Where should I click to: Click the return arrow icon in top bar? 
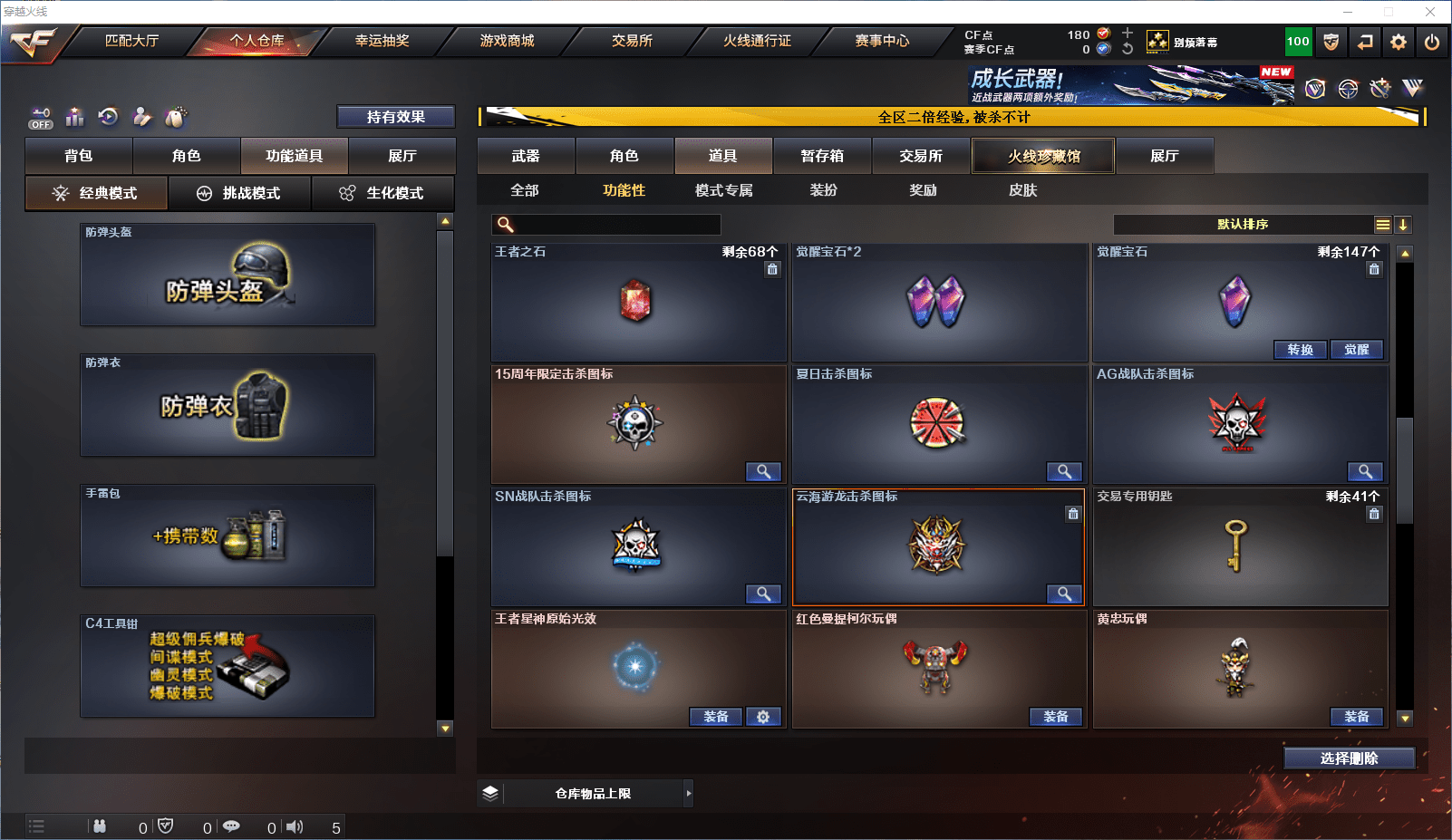[1365, 42]
